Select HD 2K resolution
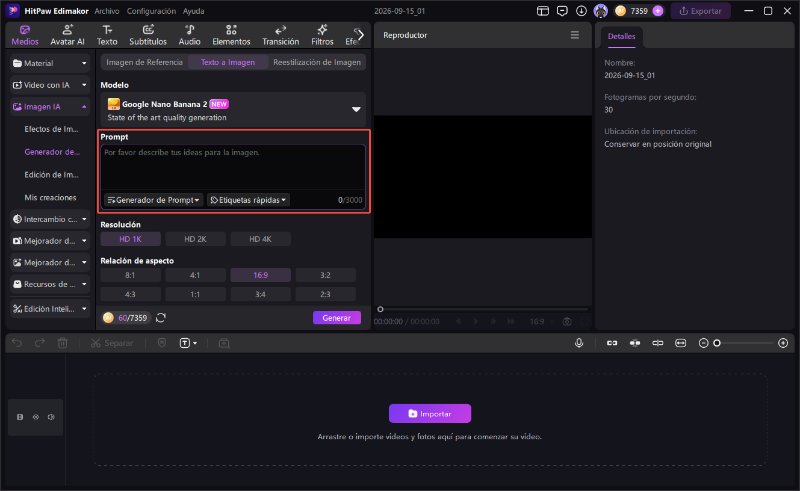Screen dimensions: 800x491 [x=195, y=239]
